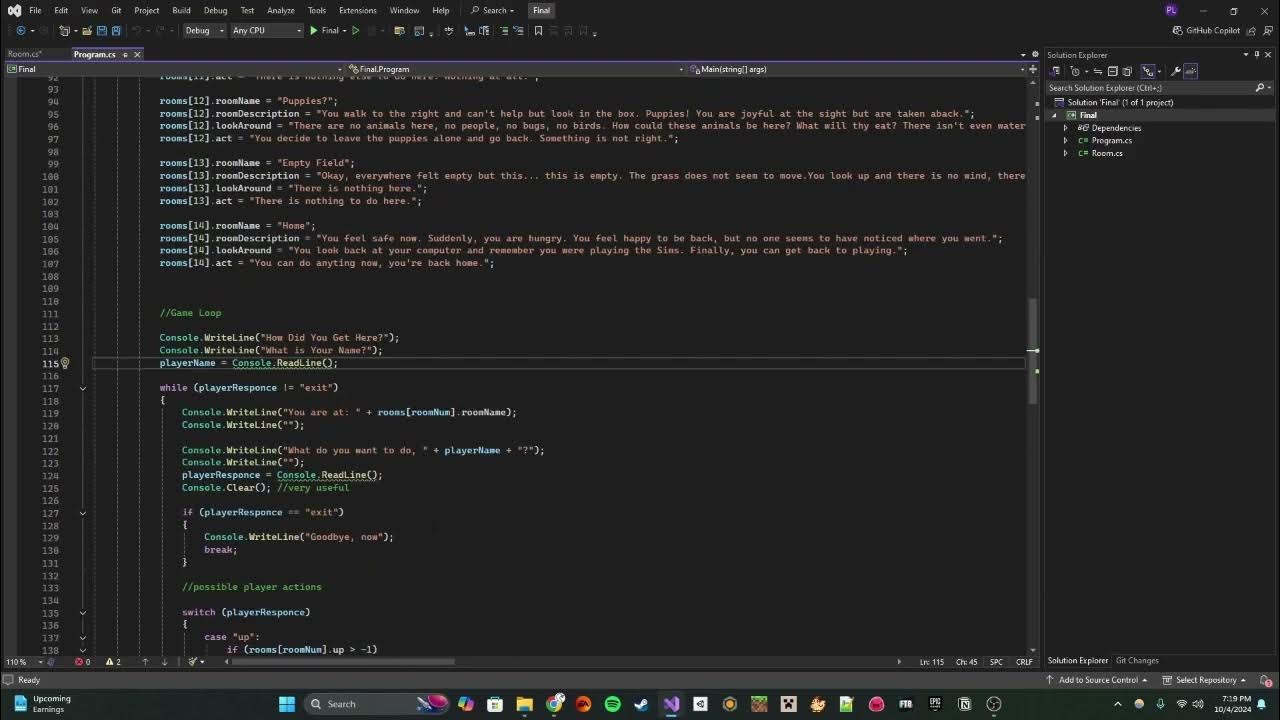The image size is (1280, 720).
Task: Open Spotify from the taskbar
Action: click(x=613, y=704)
